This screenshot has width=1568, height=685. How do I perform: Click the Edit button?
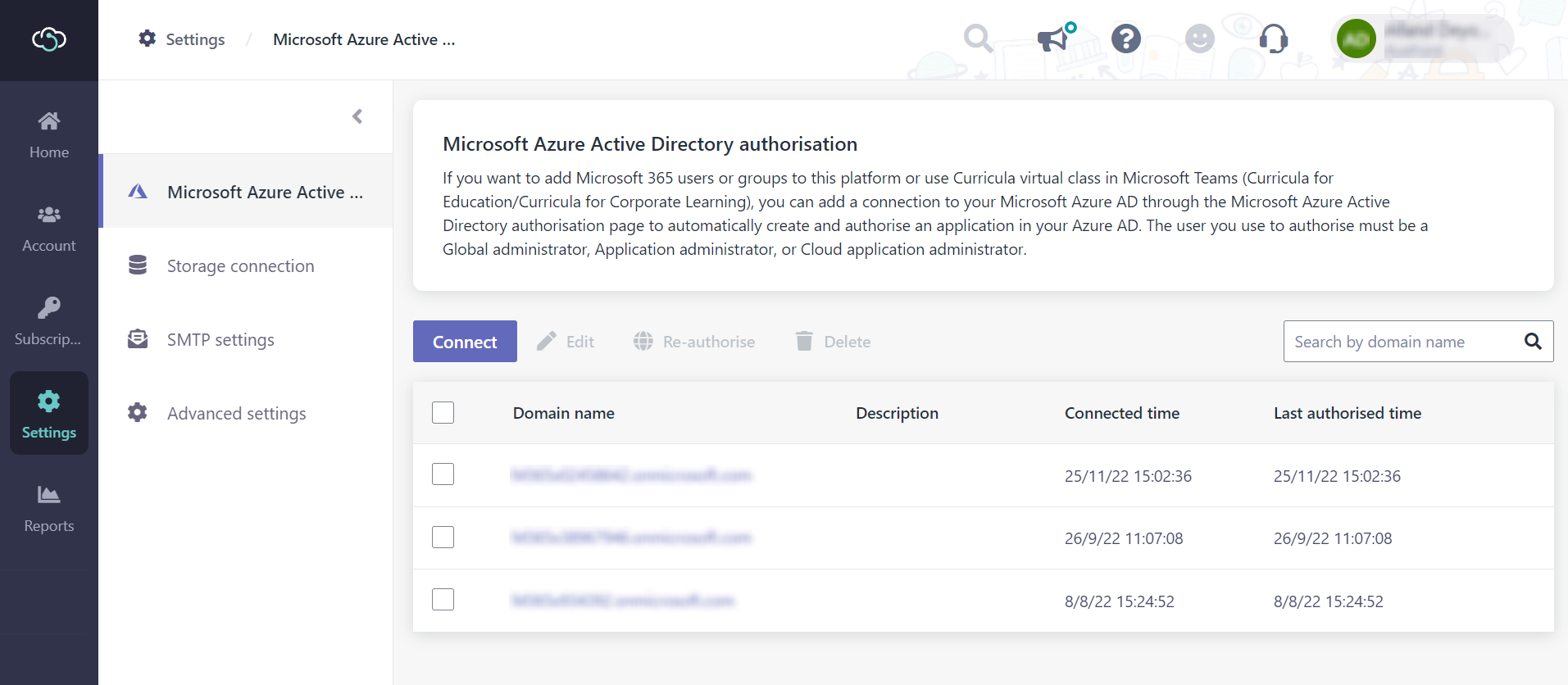coord(566,342)
